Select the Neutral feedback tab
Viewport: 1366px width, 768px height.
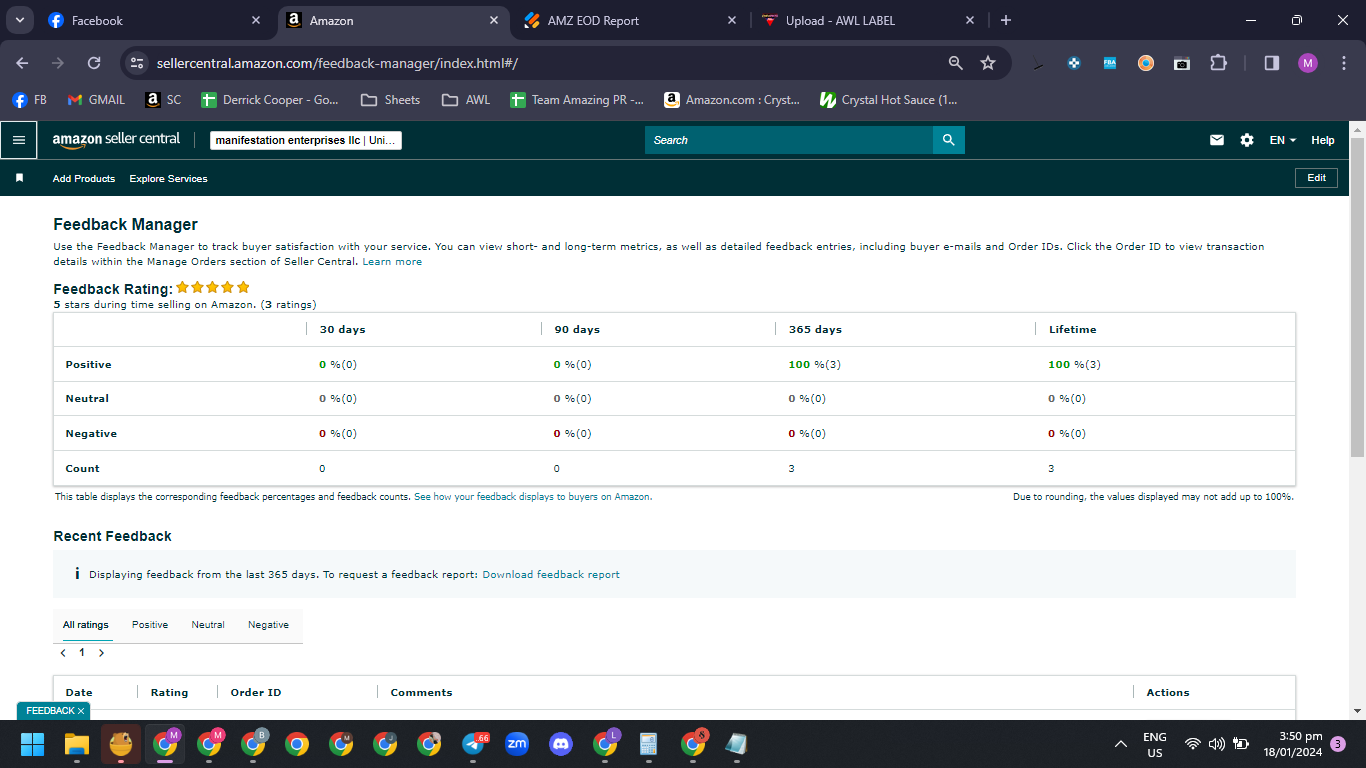coord(208,625)
